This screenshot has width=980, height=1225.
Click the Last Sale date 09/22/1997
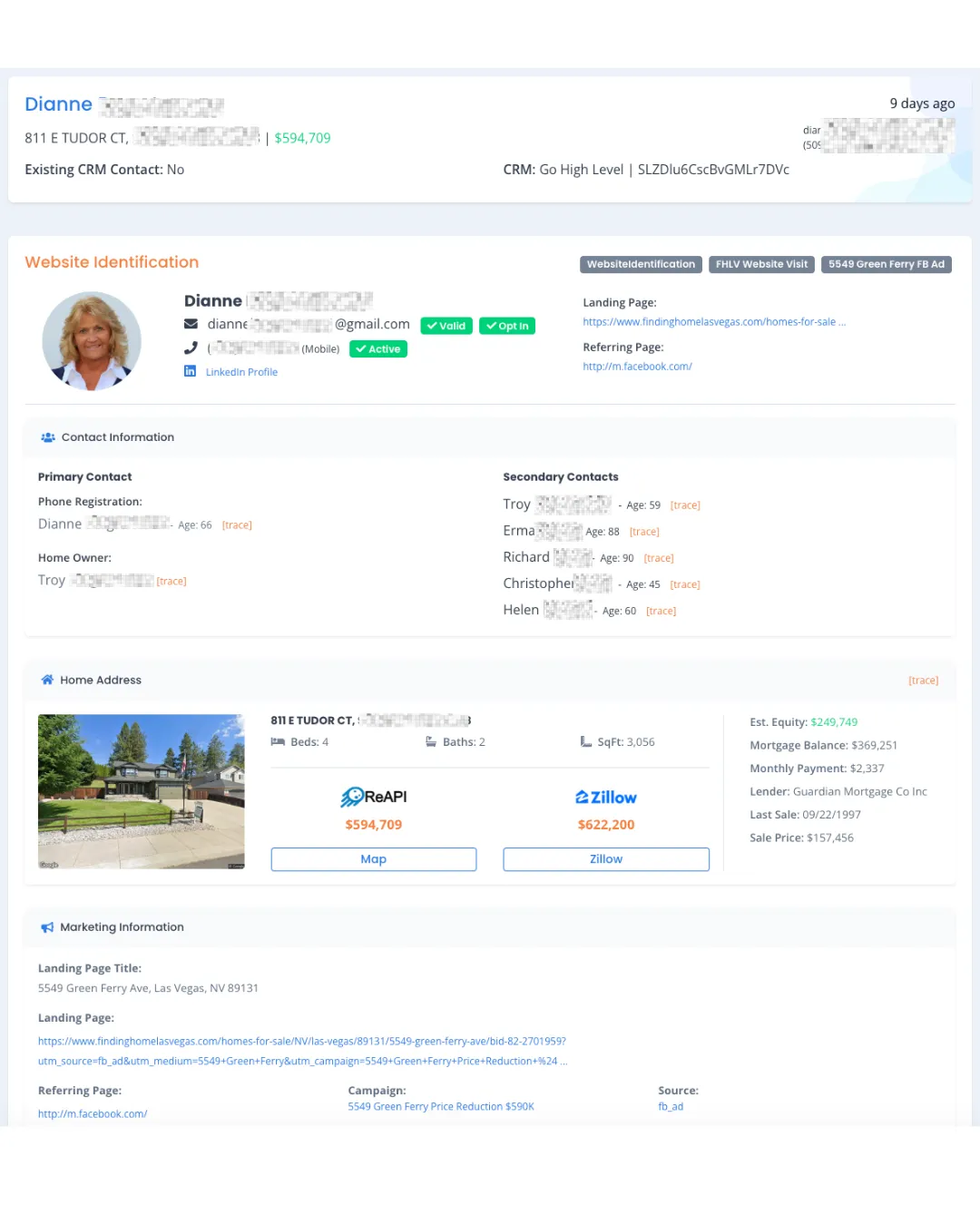click(805, 815)
